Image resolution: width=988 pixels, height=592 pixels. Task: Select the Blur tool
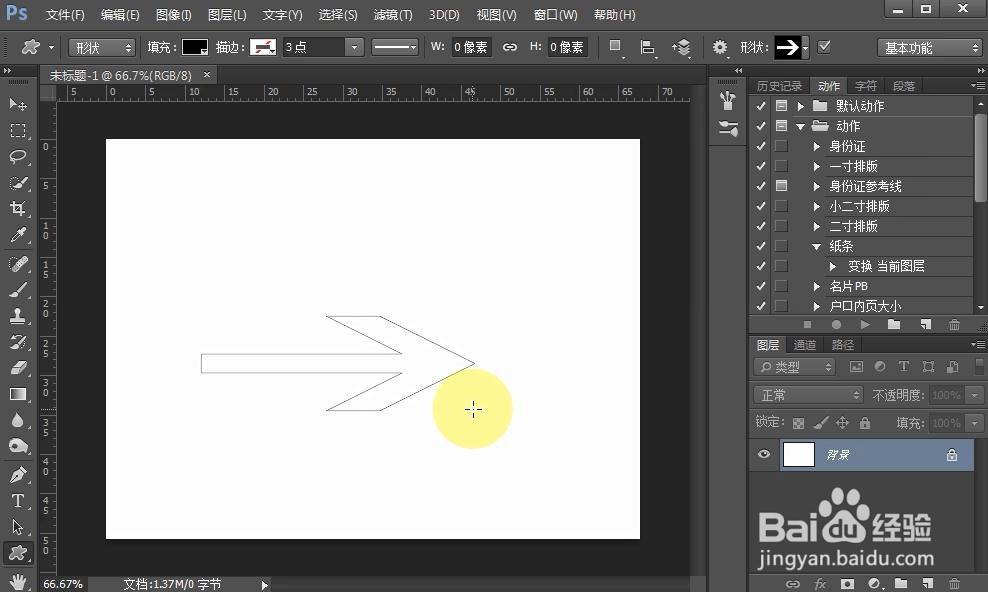[x=18, y=420]
